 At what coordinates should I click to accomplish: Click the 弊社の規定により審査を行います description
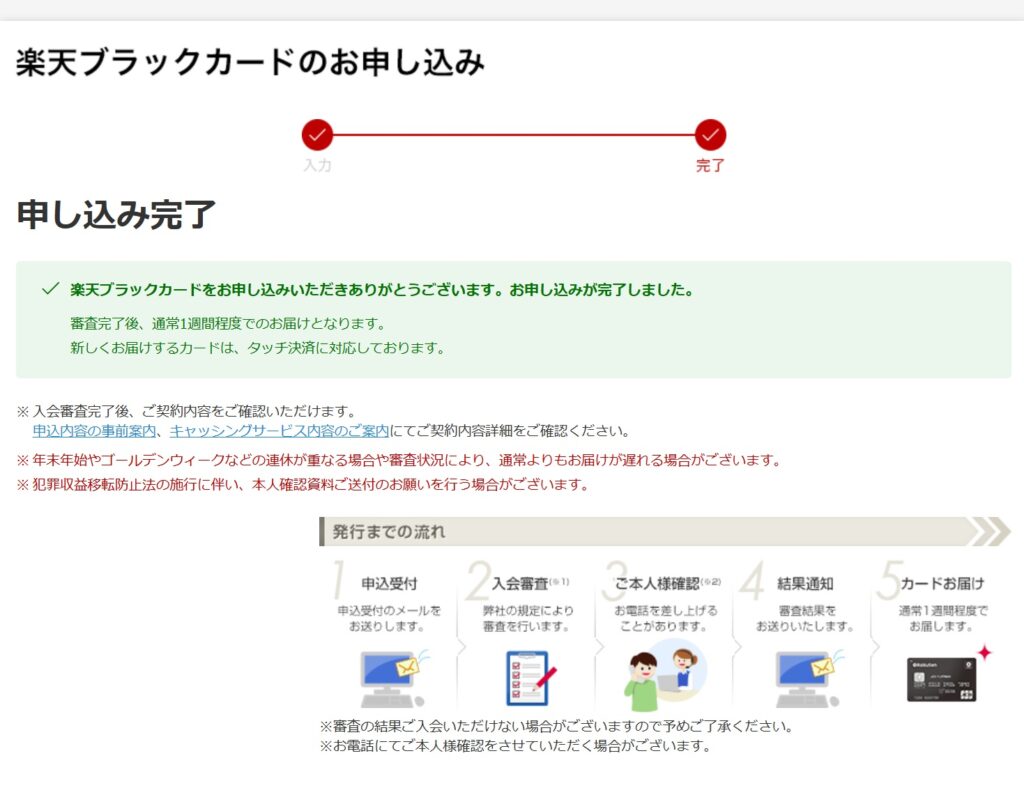(x=528, y=618)
